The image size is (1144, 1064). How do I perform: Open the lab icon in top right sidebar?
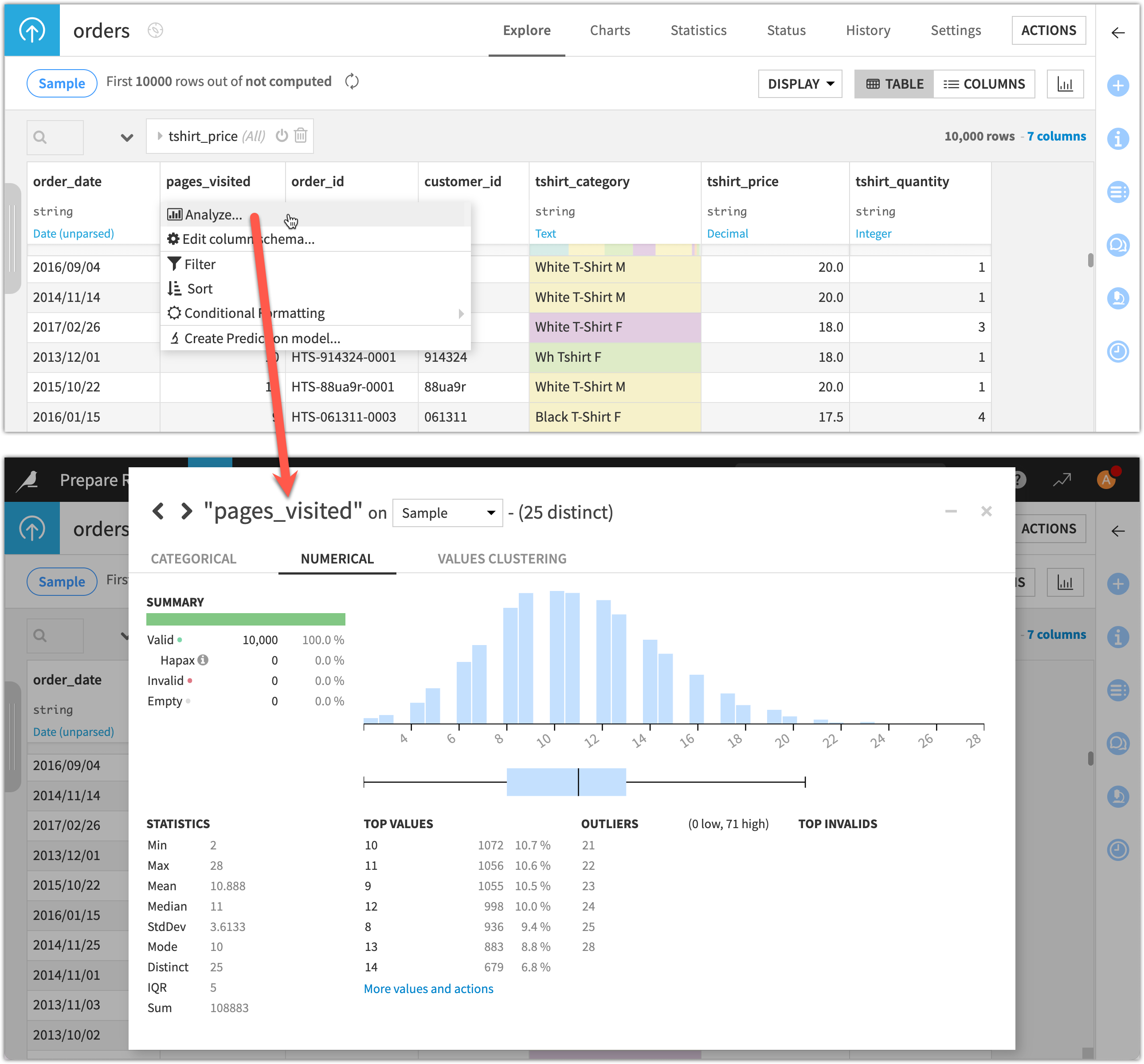pyautogui.click(x=1117, y=298)
